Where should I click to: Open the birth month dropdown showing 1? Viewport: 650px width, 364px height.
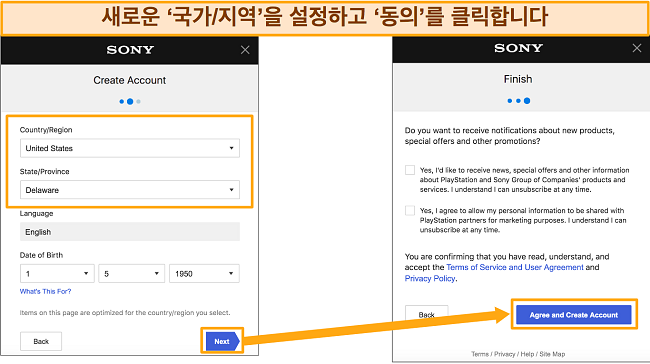(57, 274)
